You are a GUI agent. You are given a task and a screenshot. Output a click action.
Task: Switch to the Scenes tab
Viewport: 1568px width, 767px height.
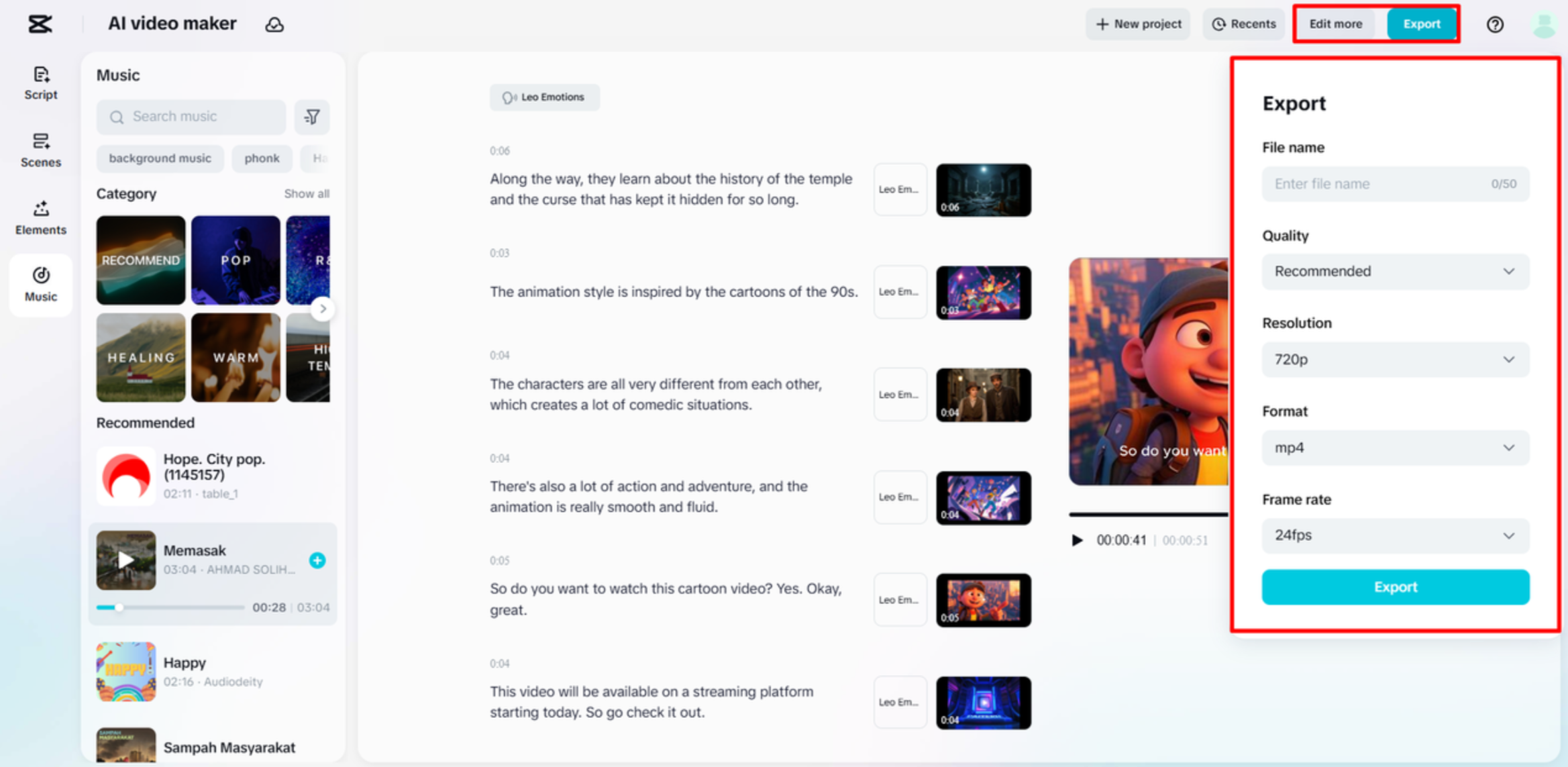point(41,150)
